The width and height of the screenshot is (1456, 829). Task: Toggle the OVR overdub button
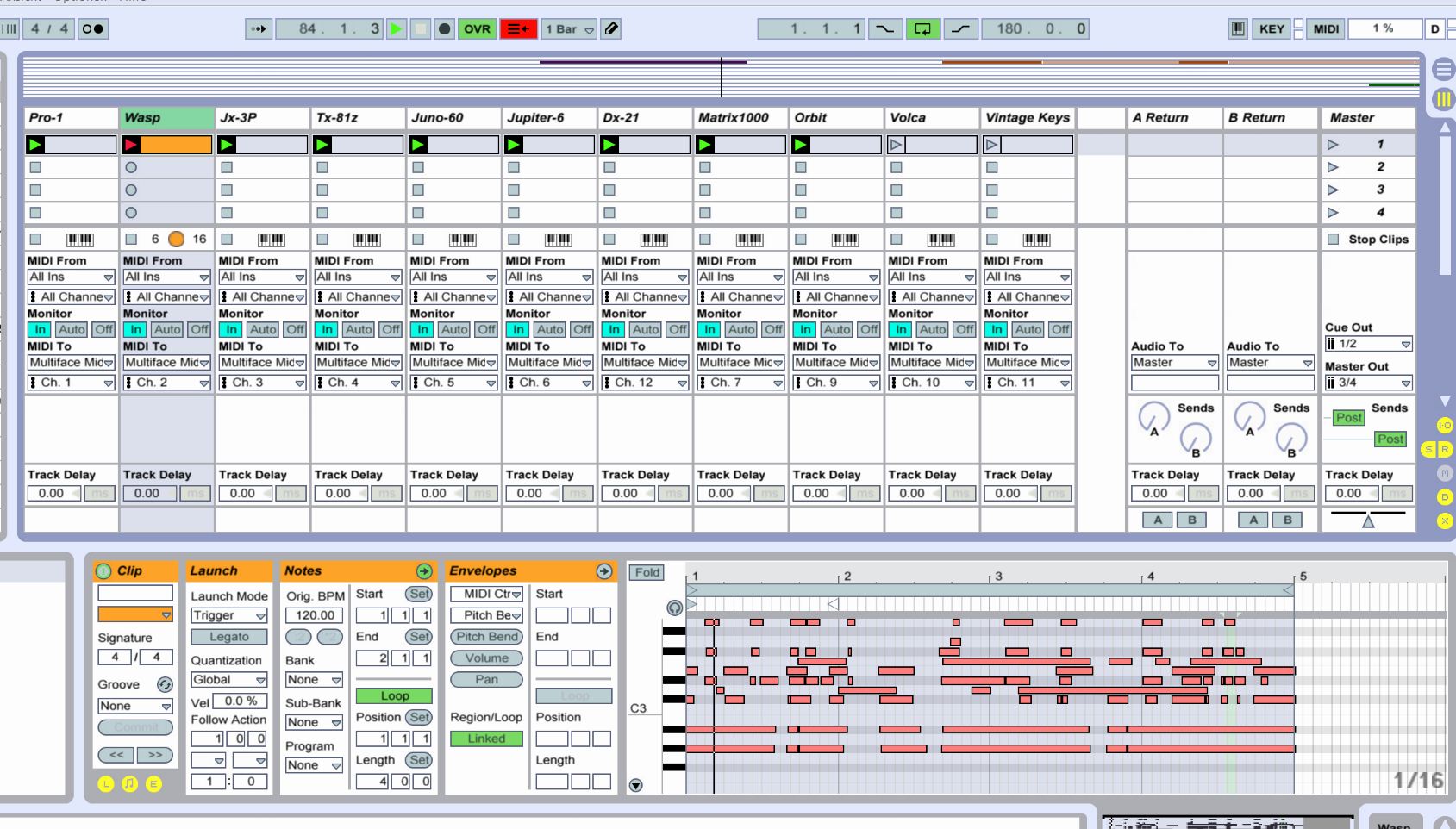coord(477,28)
